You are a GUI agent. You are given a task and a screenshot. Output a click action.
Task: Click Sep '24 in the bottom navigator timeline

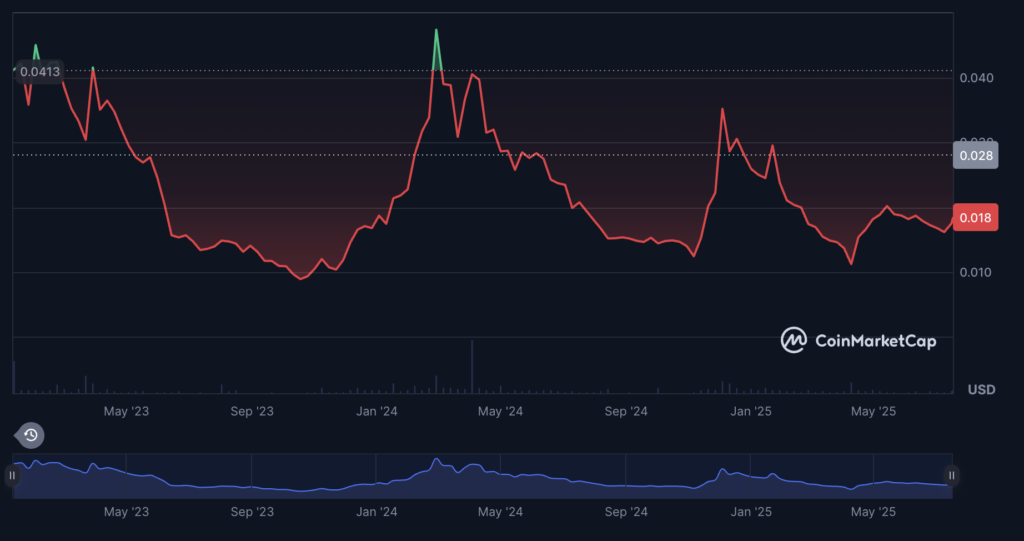coord(626,512)
